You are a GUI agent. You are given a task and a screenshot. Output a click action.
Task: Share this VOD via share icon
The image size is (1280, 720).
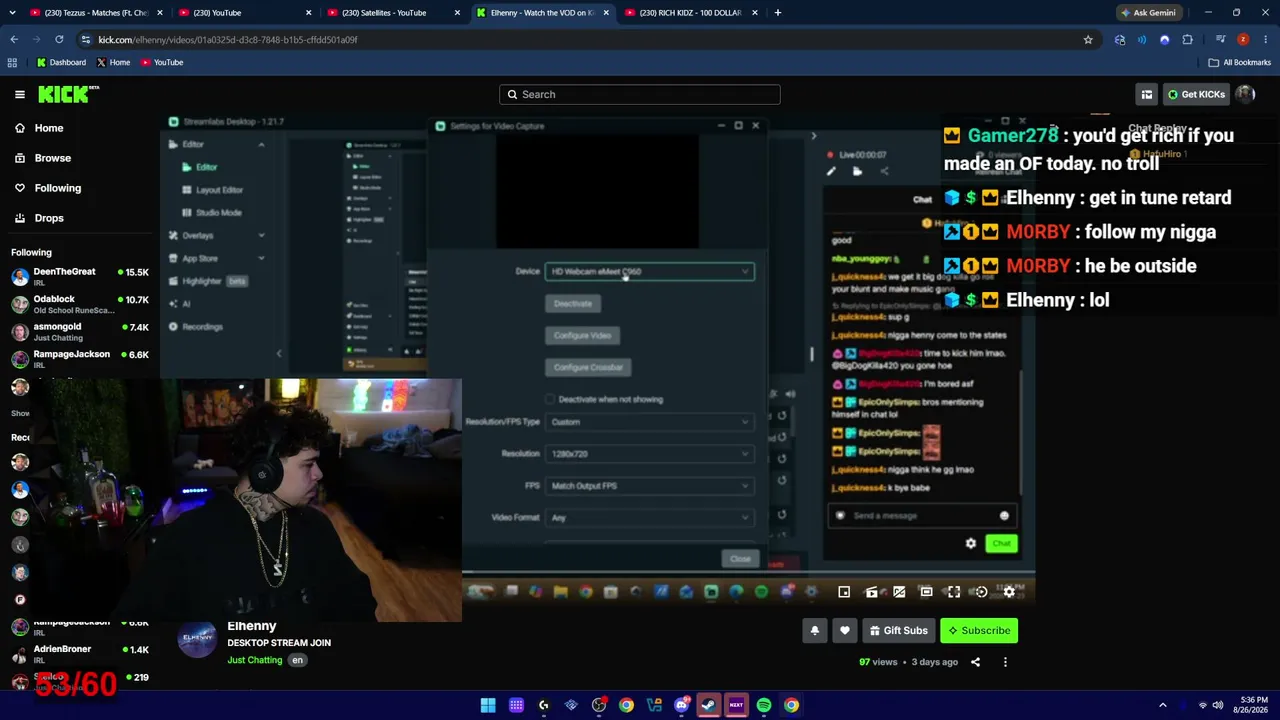tap(975, 662)
